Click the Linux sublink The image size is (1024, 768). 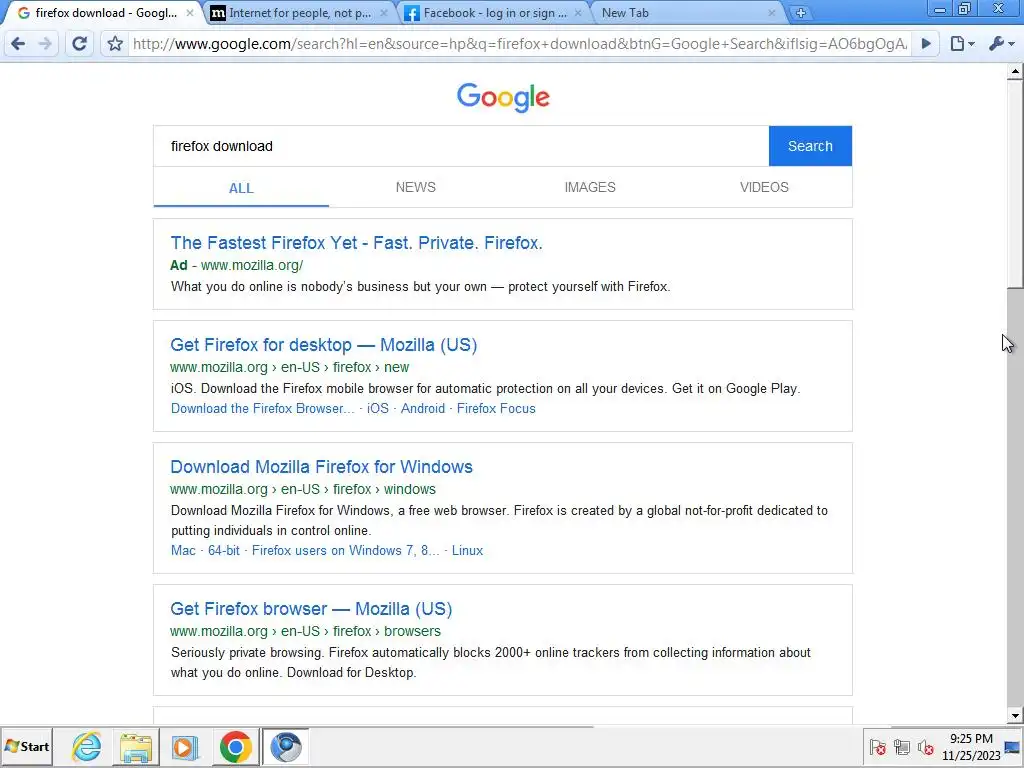tap(468, 551)
